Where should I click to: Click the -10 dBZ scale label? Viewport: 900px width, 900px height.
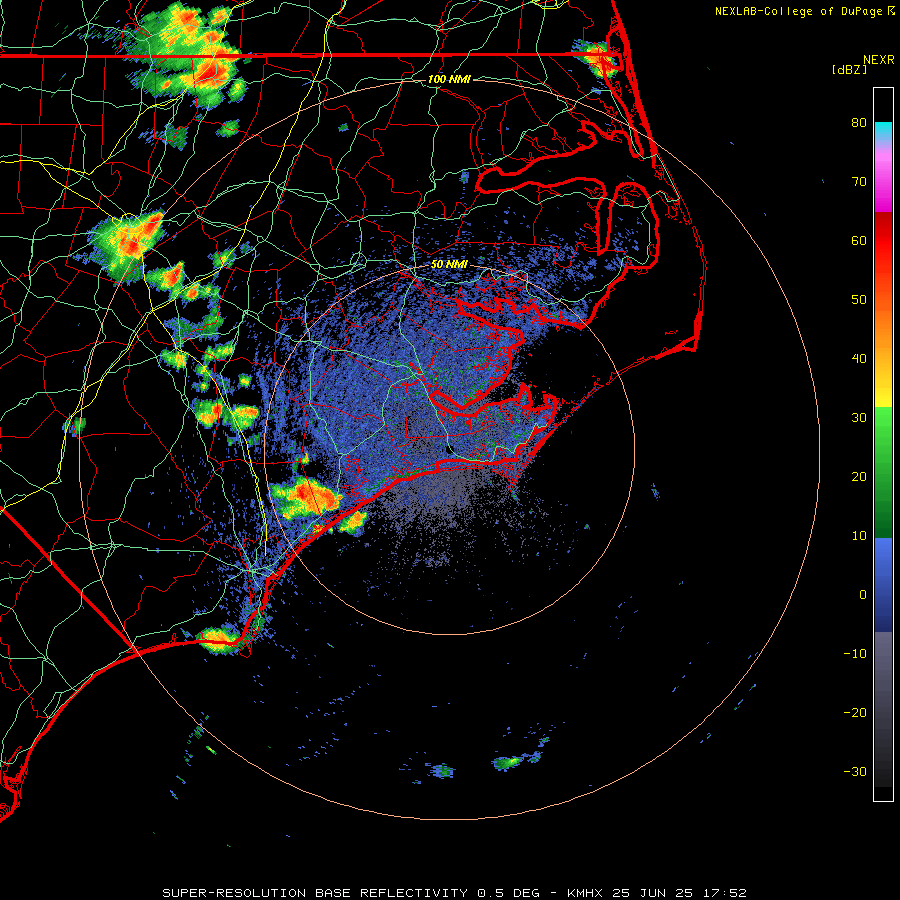click(x=855, y=654)
